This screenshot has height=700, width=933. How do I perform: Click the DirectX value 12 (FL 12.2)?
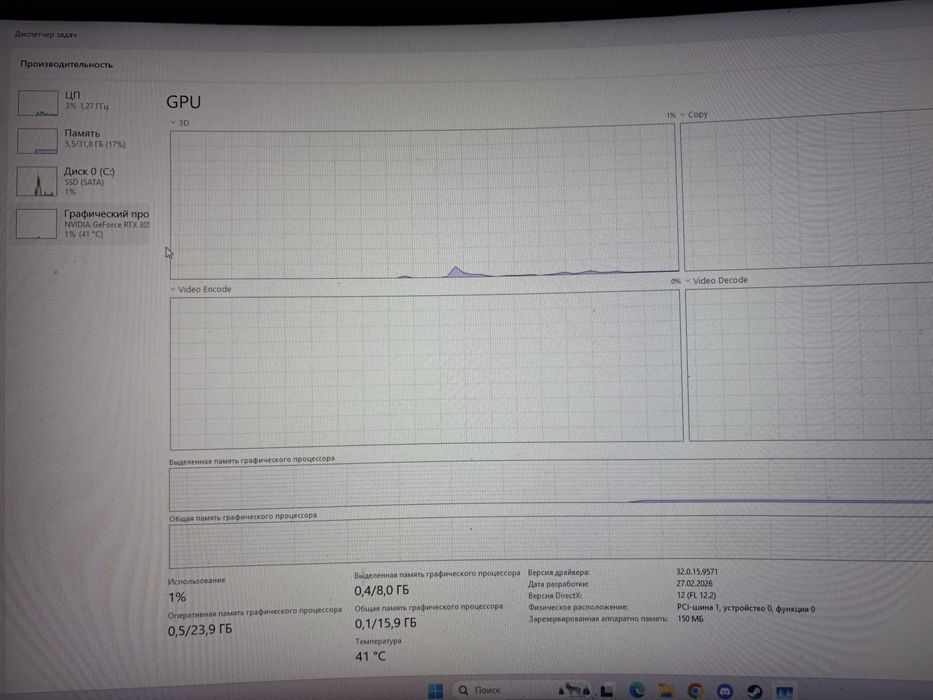pyautogui.click(x=696, y=595)
